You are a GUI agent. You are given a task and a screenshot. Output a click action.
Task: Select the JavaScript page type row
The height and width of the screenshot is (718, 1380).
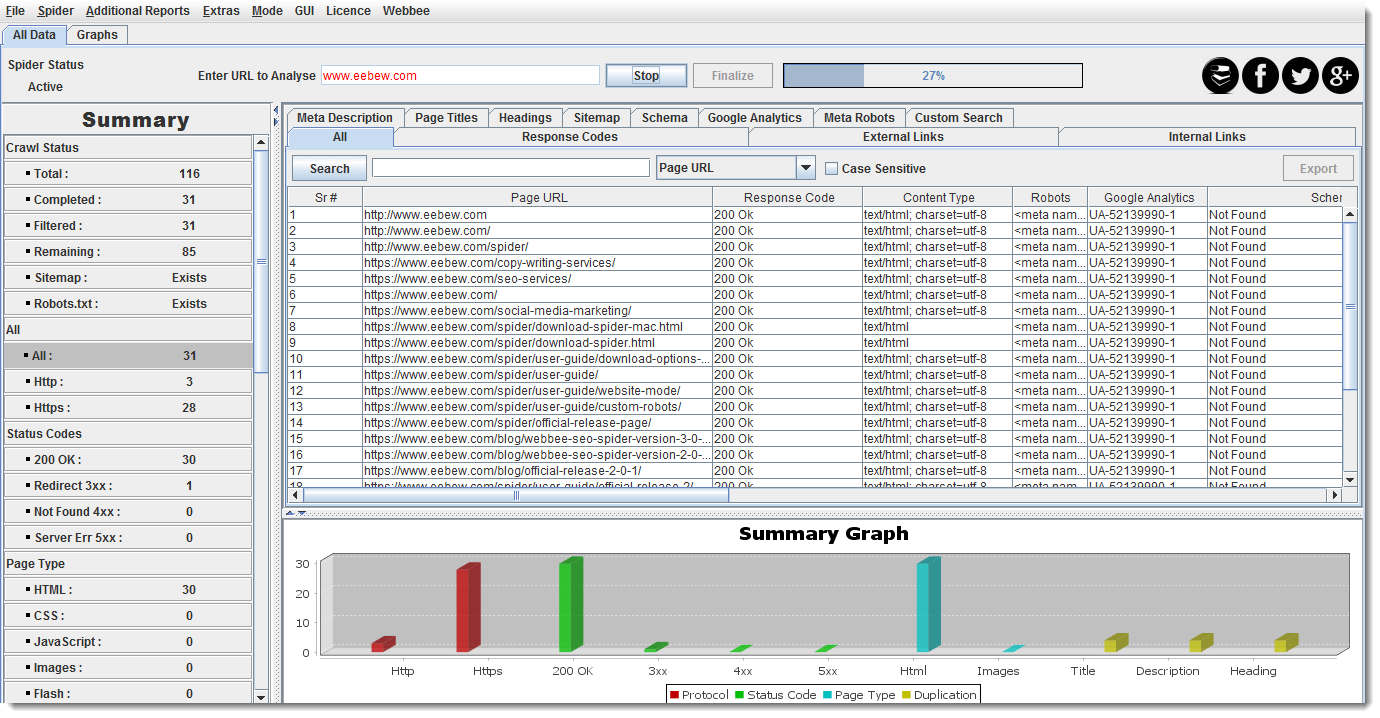pos(128,642)
